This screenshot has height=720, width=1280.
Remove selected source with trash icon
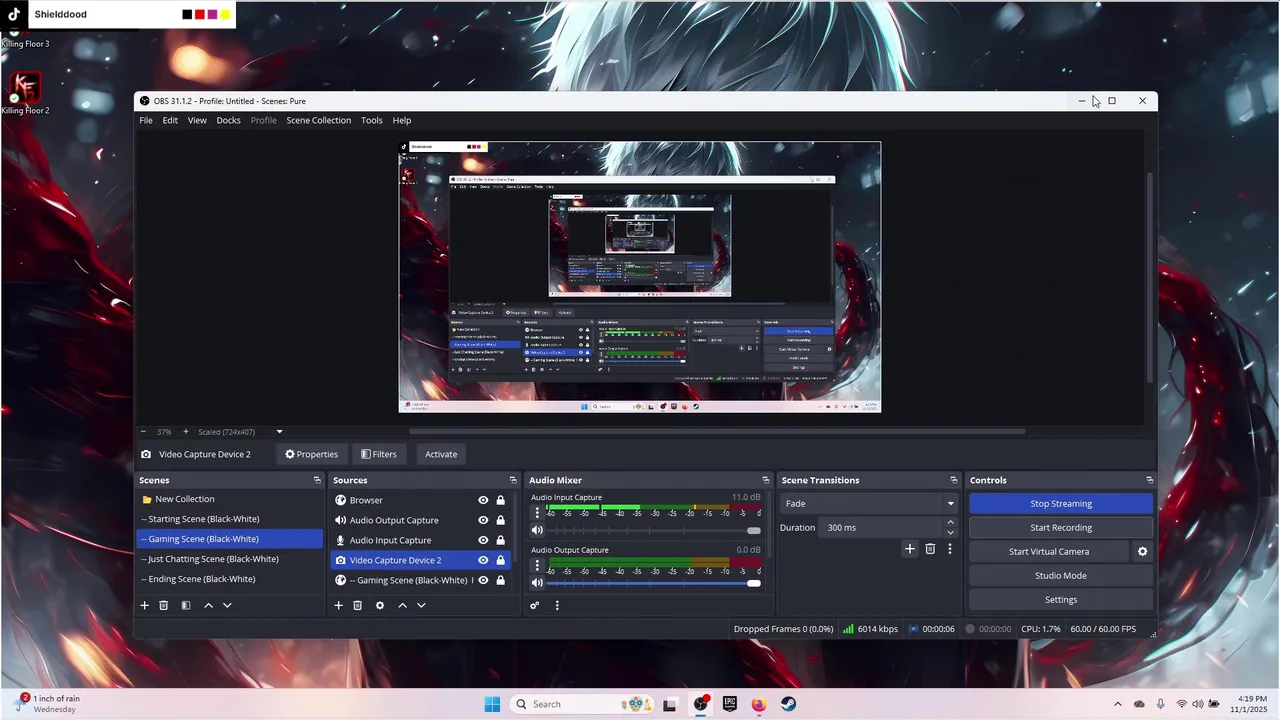pos(357,605)
